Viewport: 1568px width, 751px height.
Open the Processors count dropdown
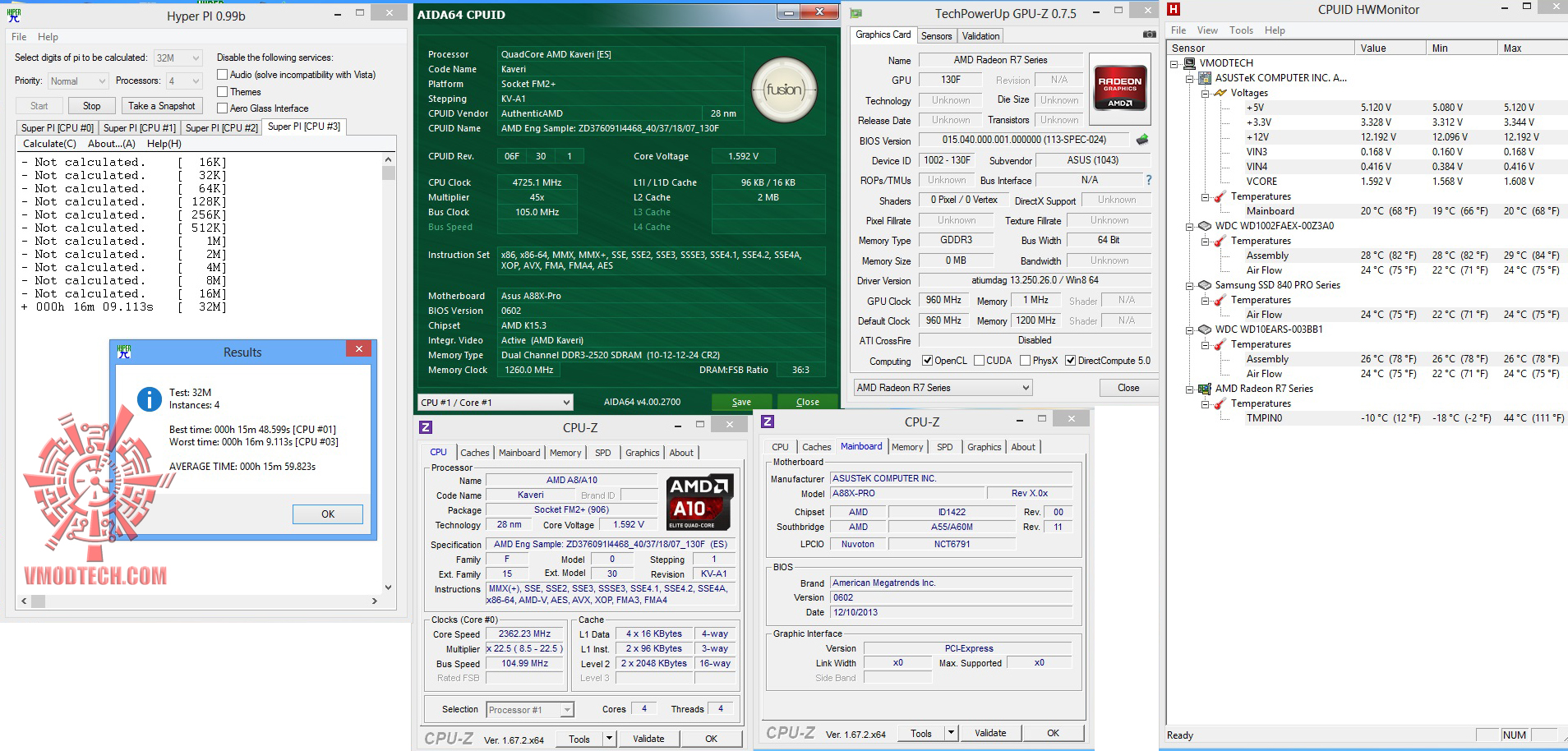184,81
